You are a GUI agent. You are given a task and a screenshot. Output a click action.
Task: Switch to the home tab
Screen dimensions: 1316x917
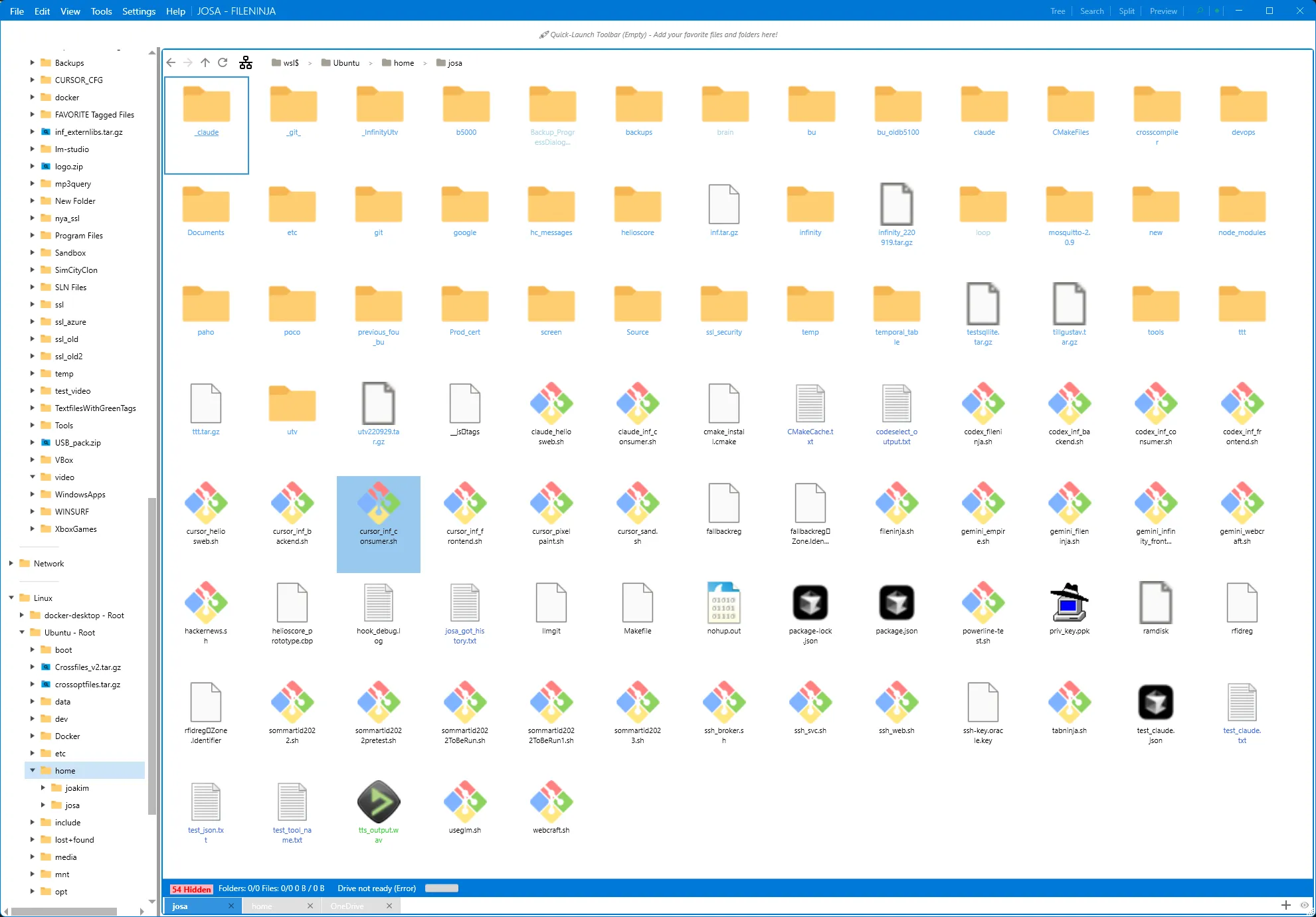coord(262,906)
